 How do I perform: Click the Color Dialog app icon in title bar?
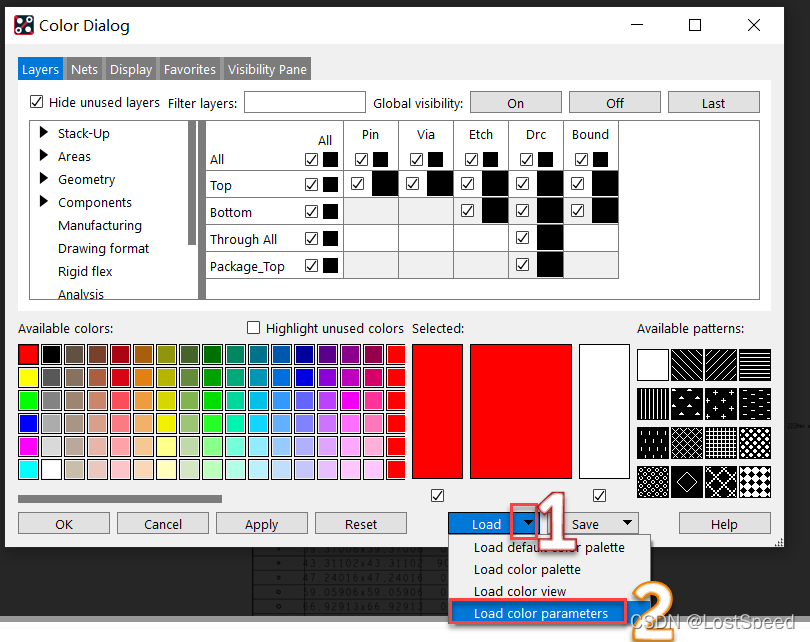[x=23, y=26]
